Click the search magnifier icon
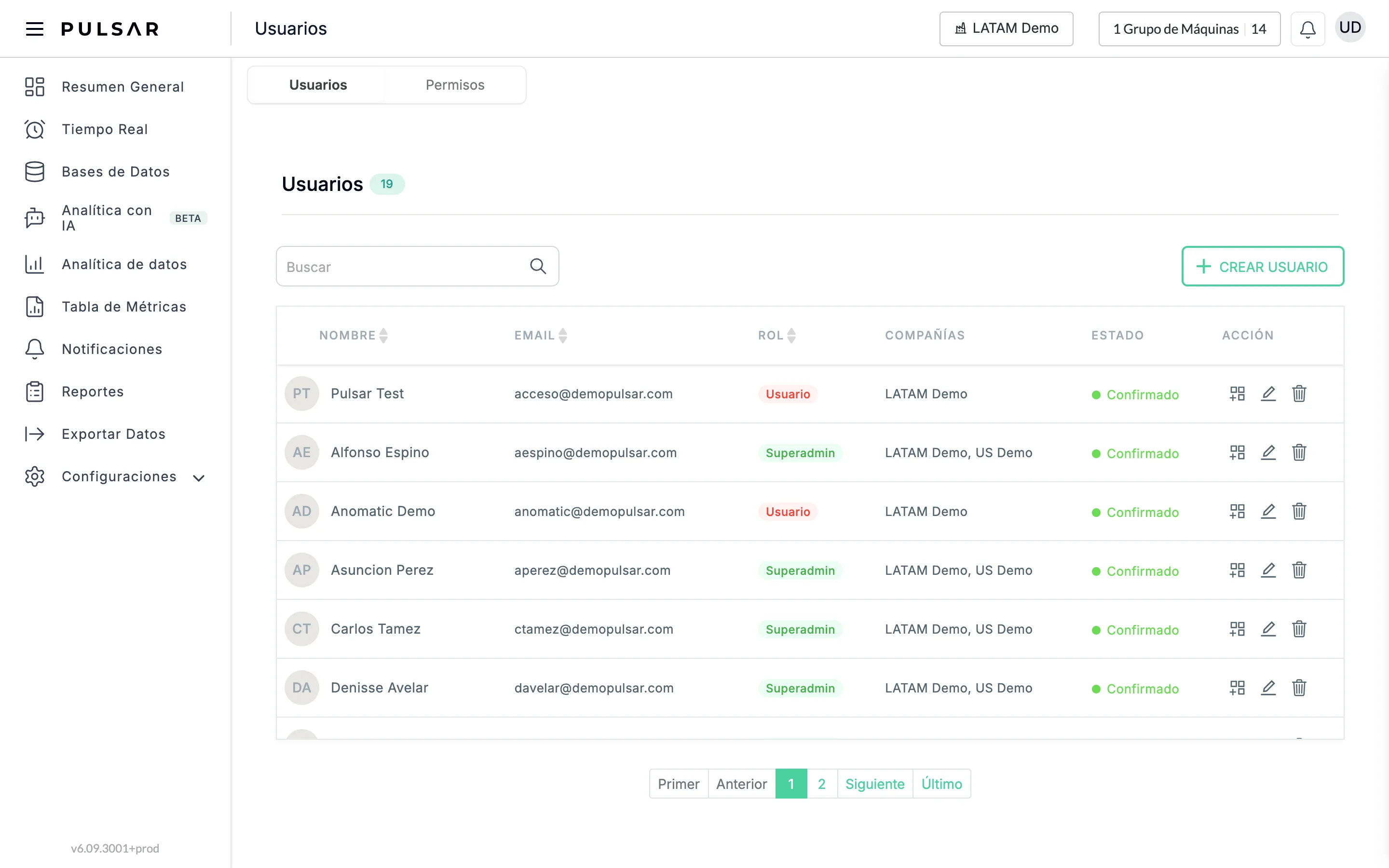The image size is (1389, 868). pos(538,266)
